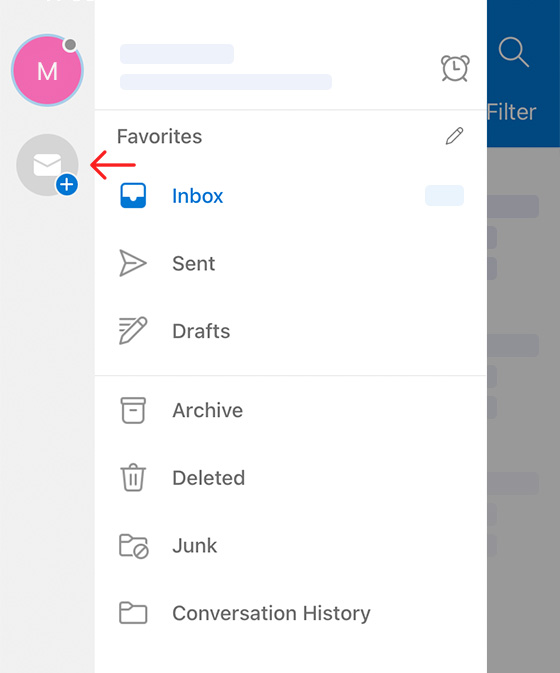Open the search magnifier icon
Image resolution: width=560 pixels, height=673 pixels.
[513, 52]
